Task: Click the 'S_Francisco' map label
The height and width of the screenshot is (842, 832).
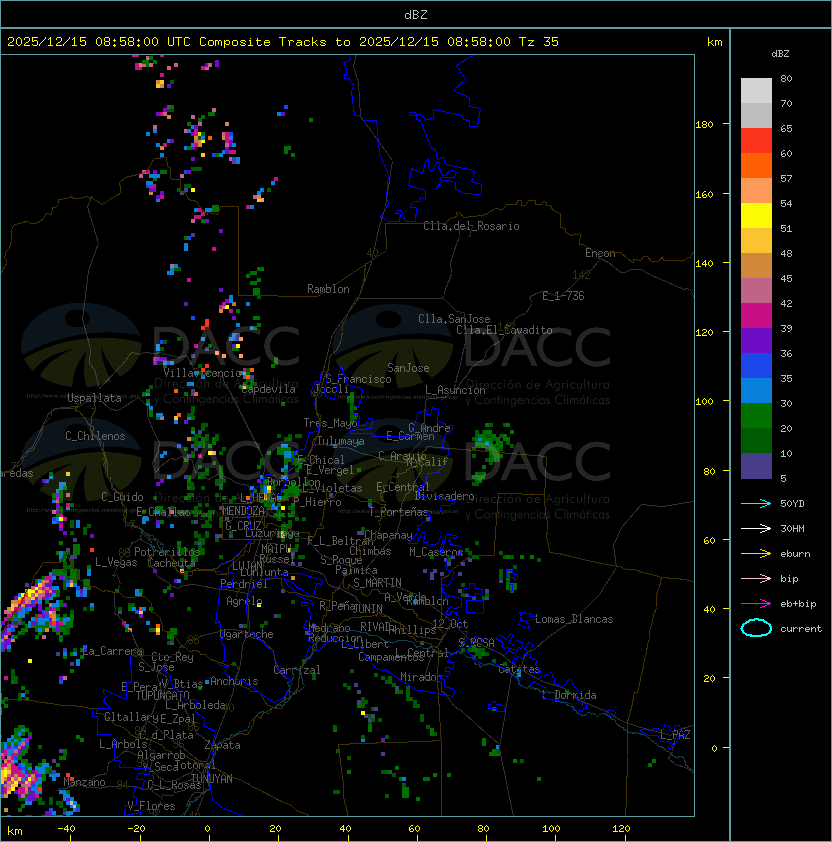Action: [x=358, y=379]
